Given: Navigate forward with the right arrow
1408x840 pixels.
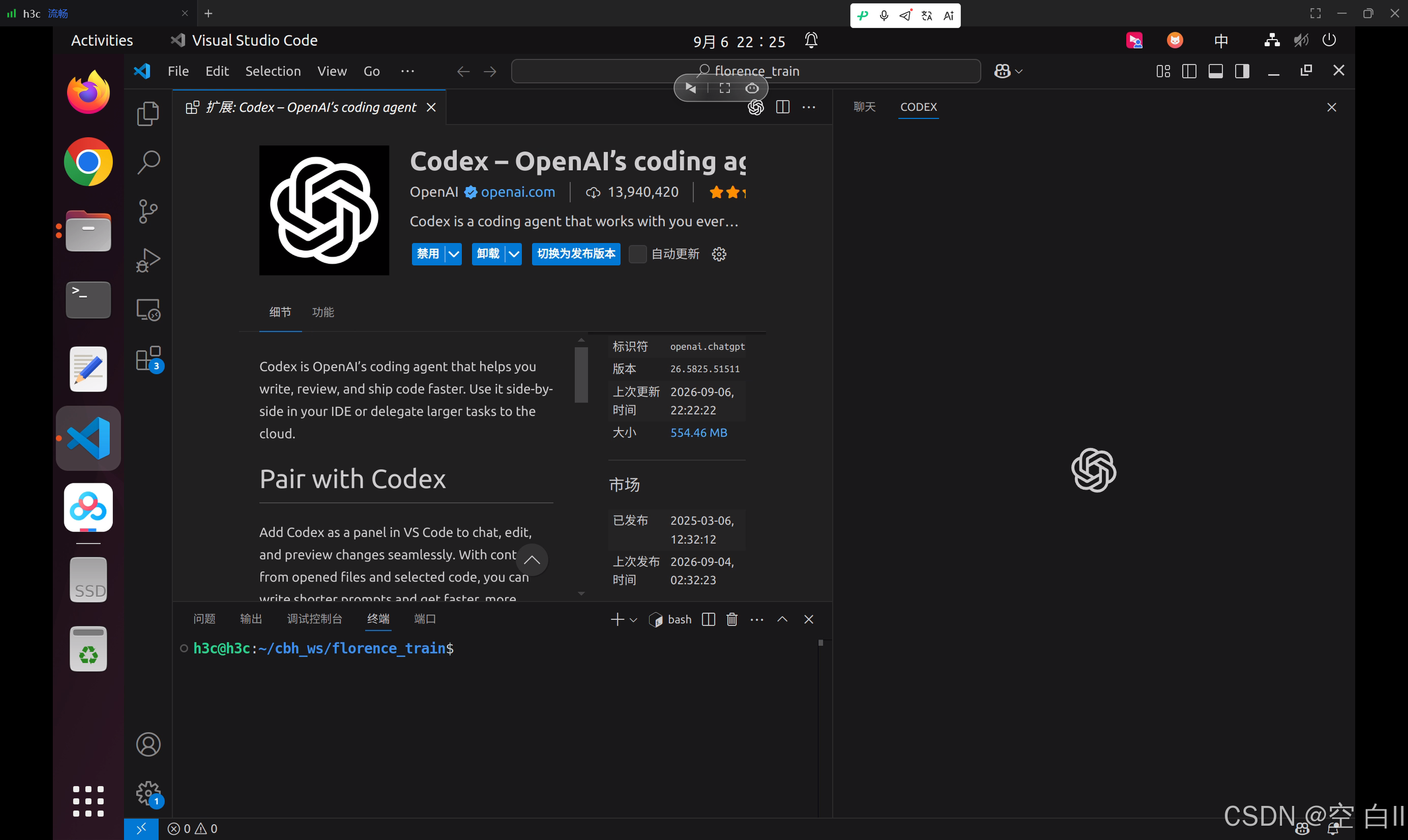Looking at the screenshot, I should tap(490, 71).
